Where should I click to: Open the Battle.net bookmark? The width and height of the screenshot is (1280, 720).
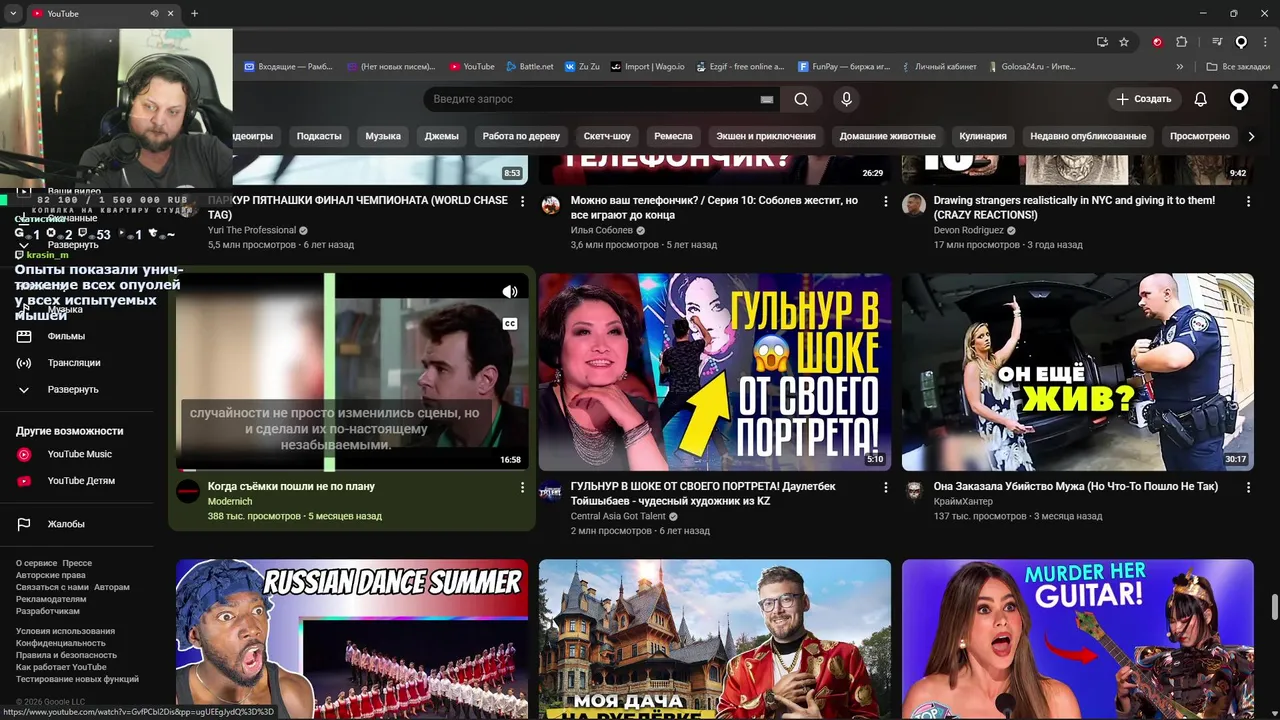529,67
